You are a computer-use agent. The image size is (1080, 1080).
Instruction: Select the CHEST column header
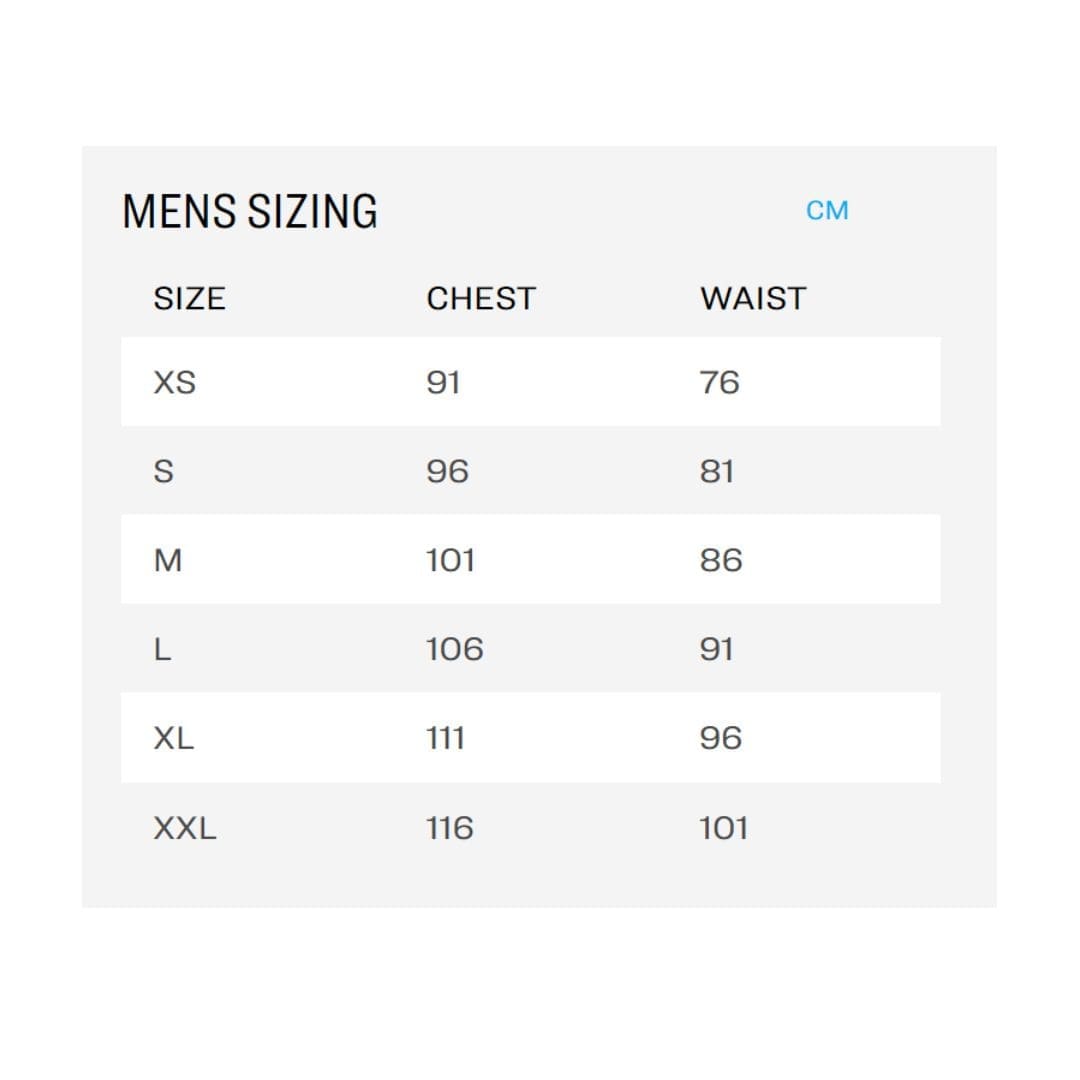(481, 299)
